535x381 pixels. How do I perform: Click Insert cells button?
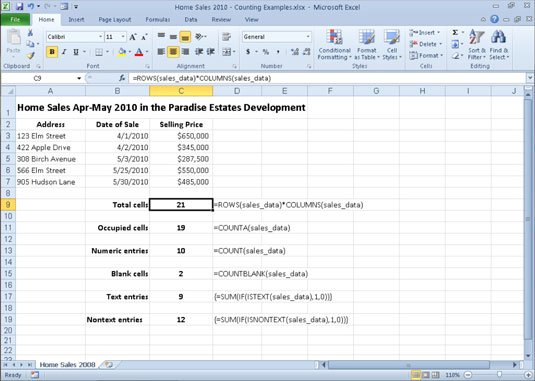pyautogui.click(x=425, y=33)
